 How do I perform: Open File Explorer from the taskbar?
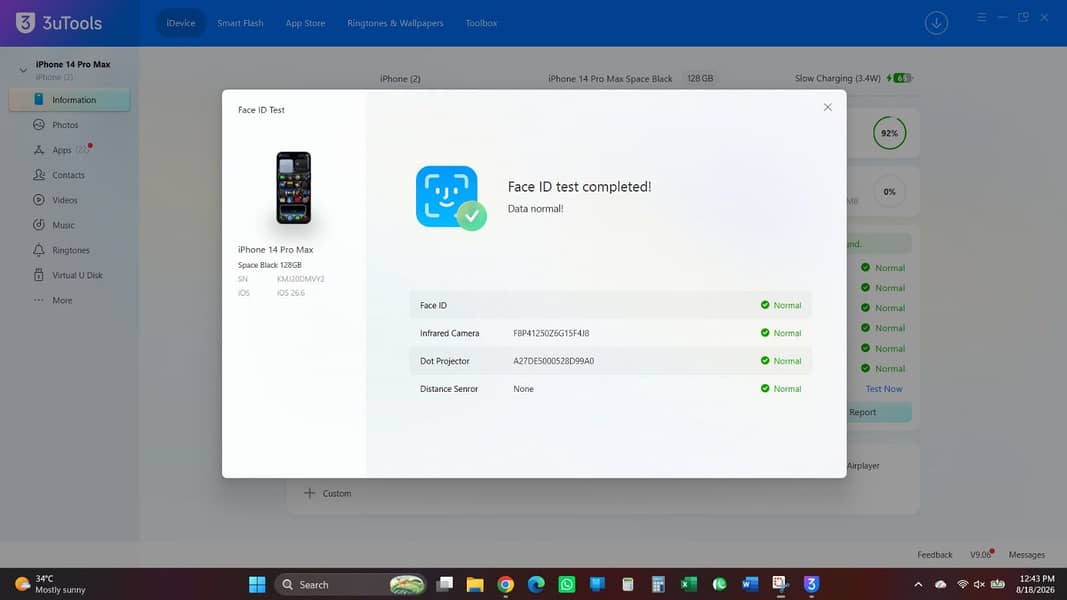click(475, 584)
